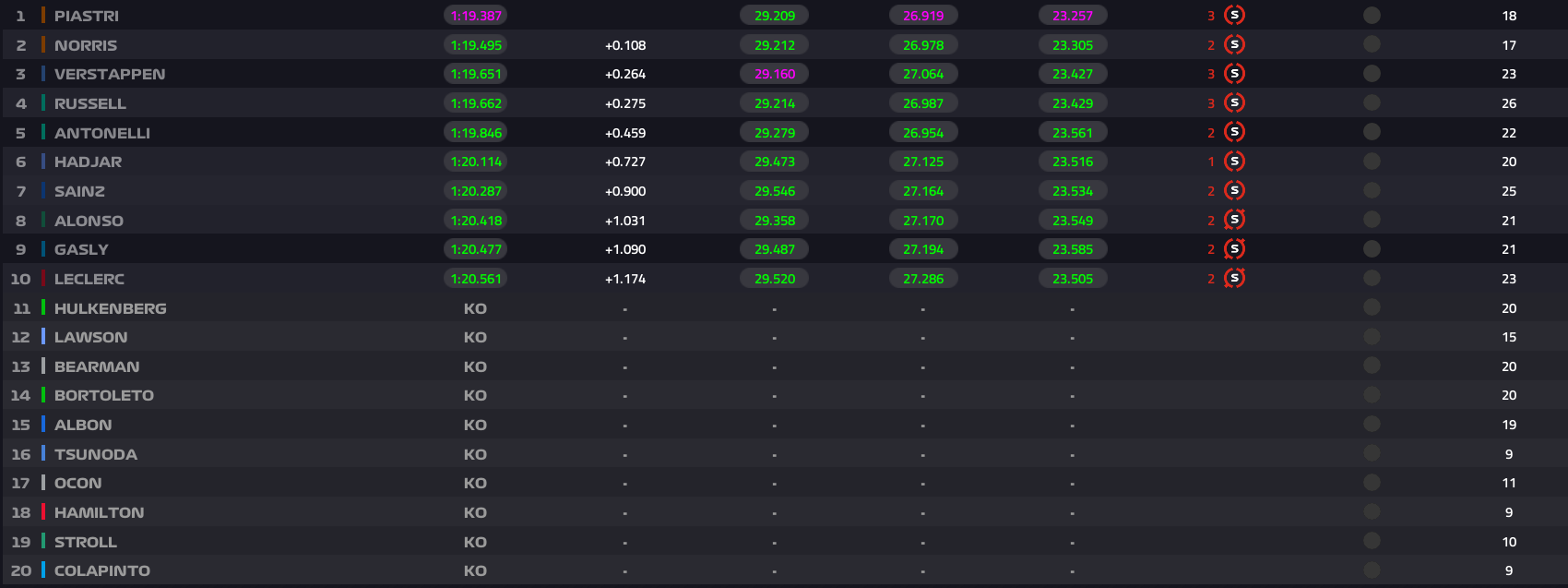The width and height of the screenshot is (1568, 588).
Task: Select Piastri's best lap time 1:19.387
Action: click(x=476, y=16)
